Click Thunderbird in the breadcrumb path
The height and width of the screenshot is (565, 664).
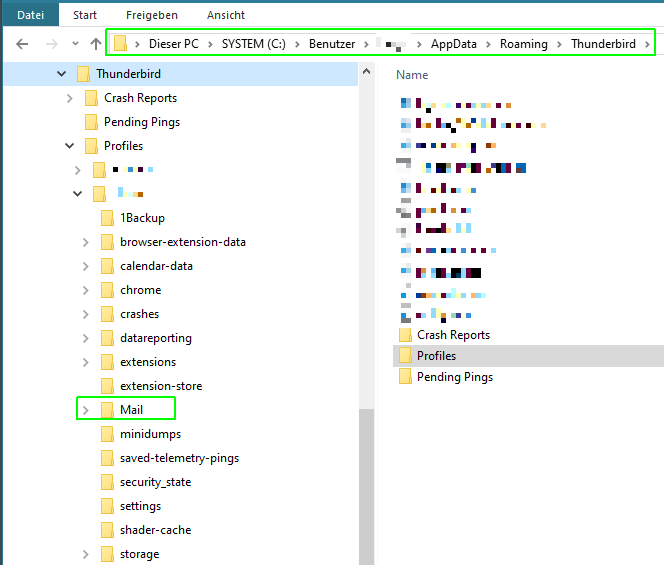pos(603,44)
